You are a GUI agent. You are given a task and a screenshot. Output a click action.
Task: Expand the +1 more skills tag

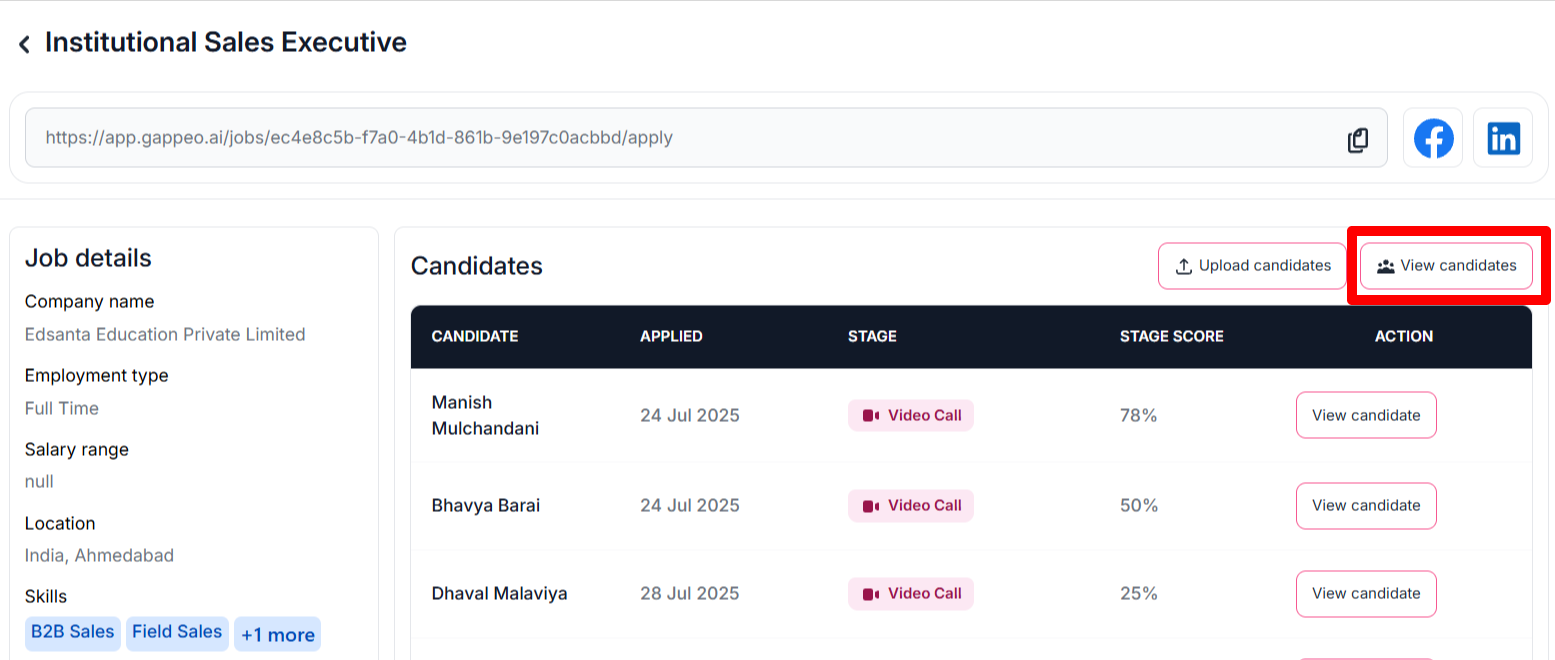pyautogui.click(x=277, y=633)
